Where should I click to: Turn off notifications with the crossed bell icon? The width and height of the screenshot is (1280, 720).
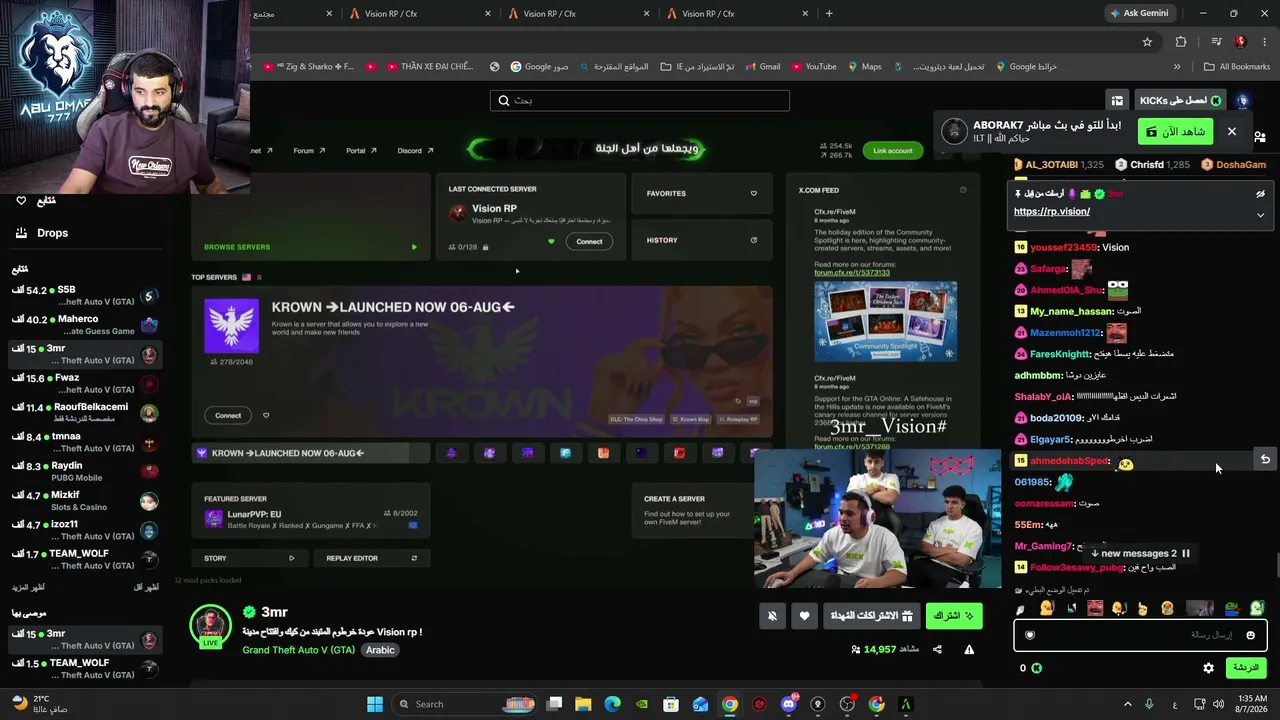point(772,616)
